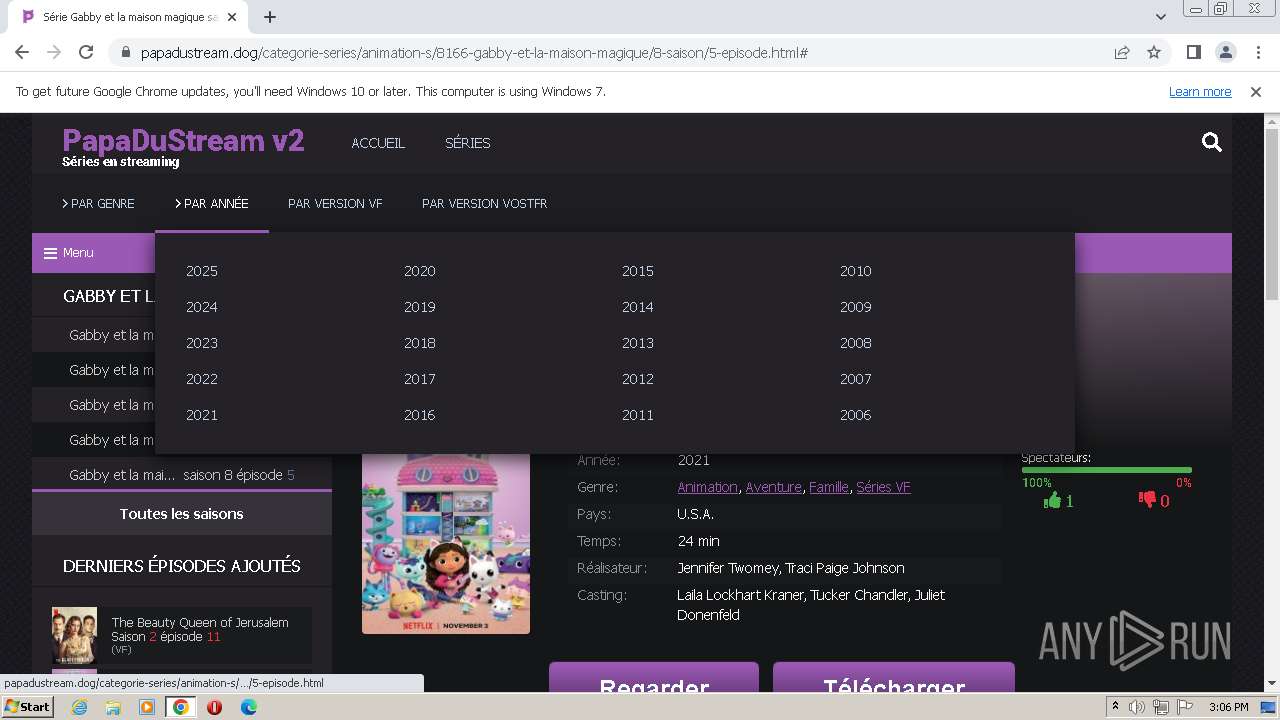Click the hamburger Menu icon

tap(50, 253)
